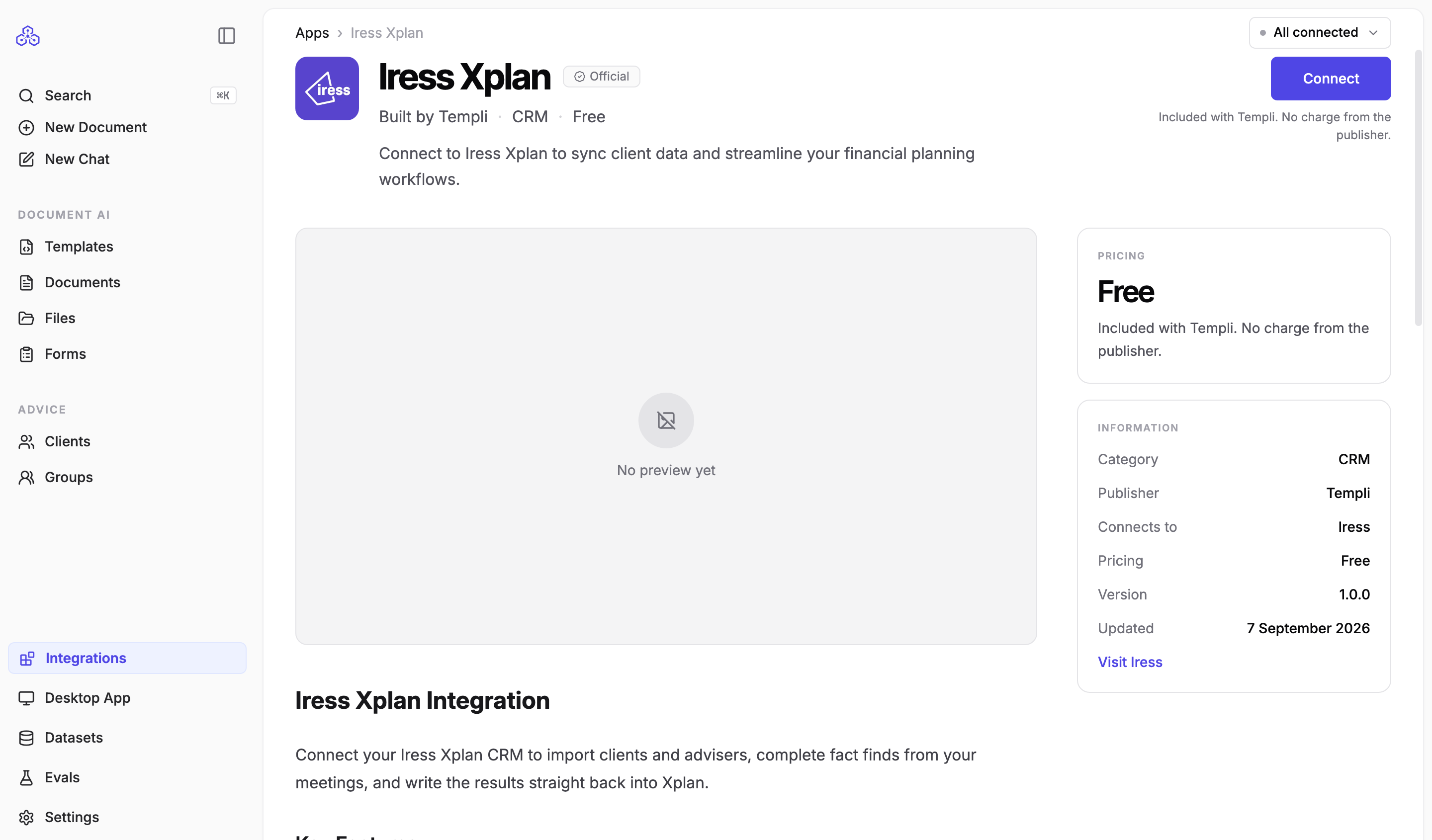Click the Integrations blocks icon

coord(27,658)
